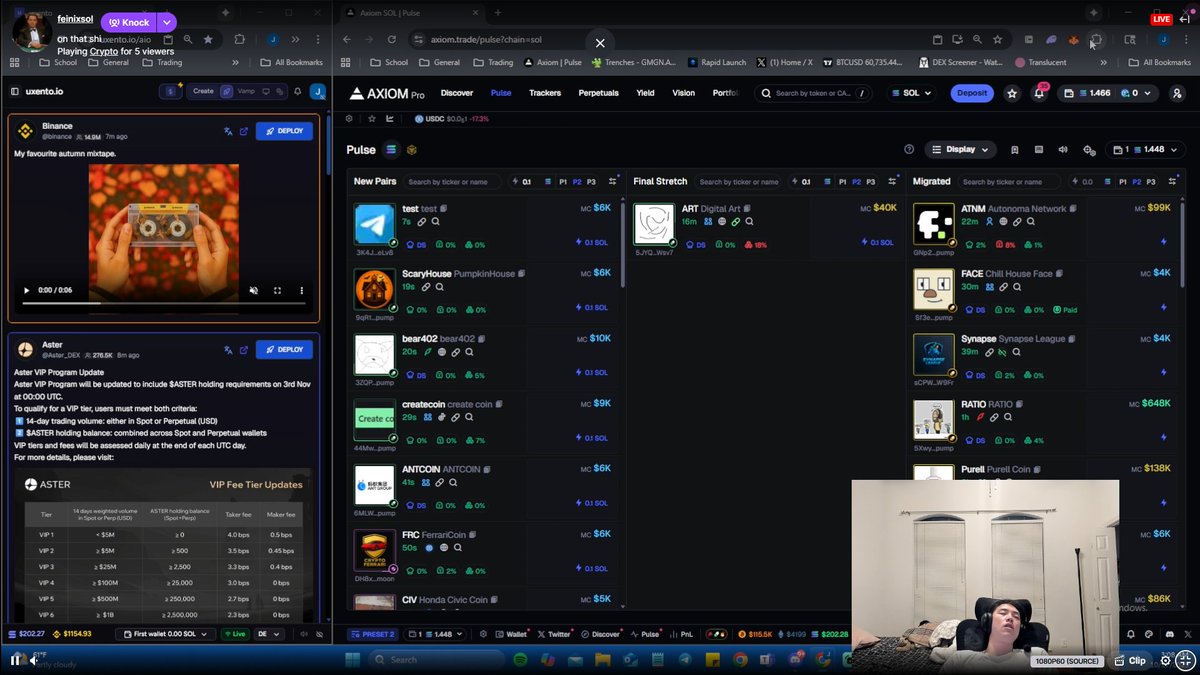Open Twitter tracker in Axiom footer
Viewport: 1200px width, 675px height.
coord(554,634)
